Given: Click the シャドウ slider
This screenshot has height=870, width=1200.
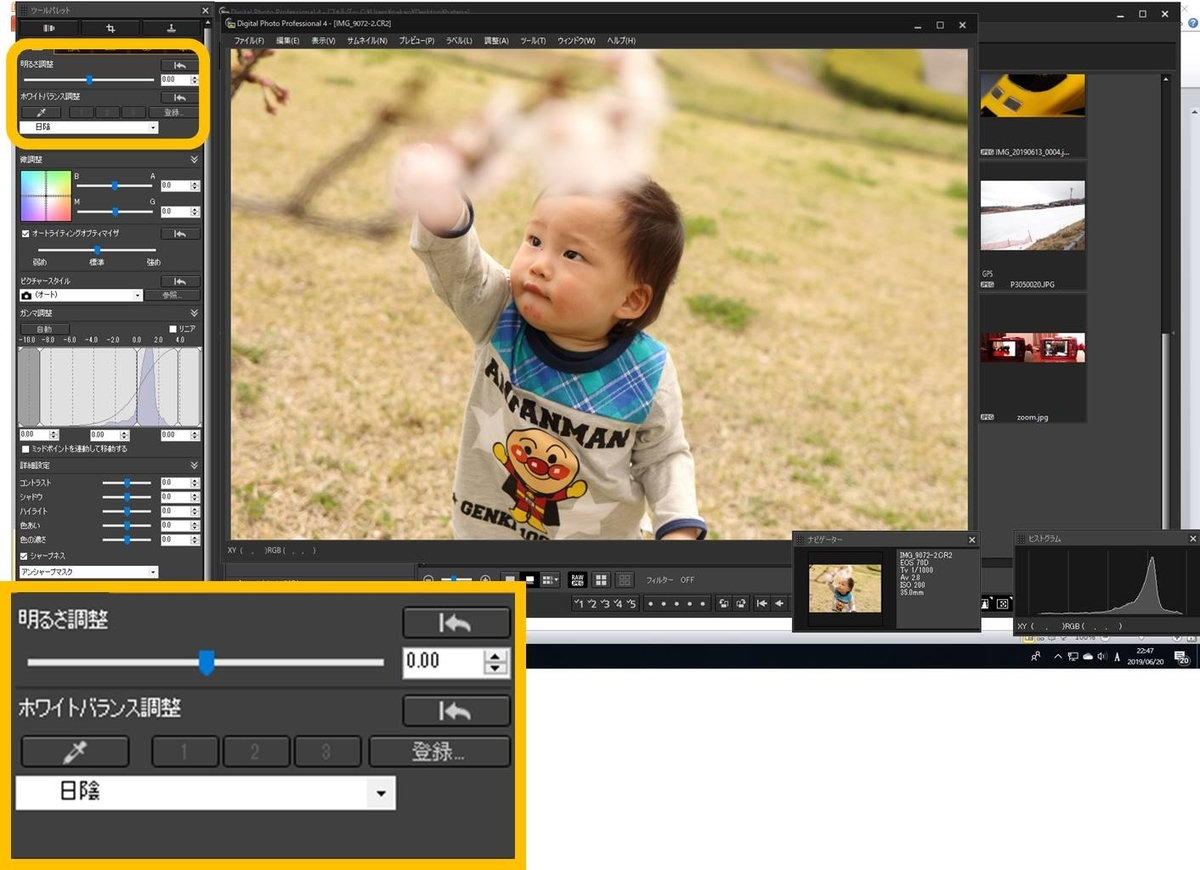Looking at the screenshot, I should 127,497.
